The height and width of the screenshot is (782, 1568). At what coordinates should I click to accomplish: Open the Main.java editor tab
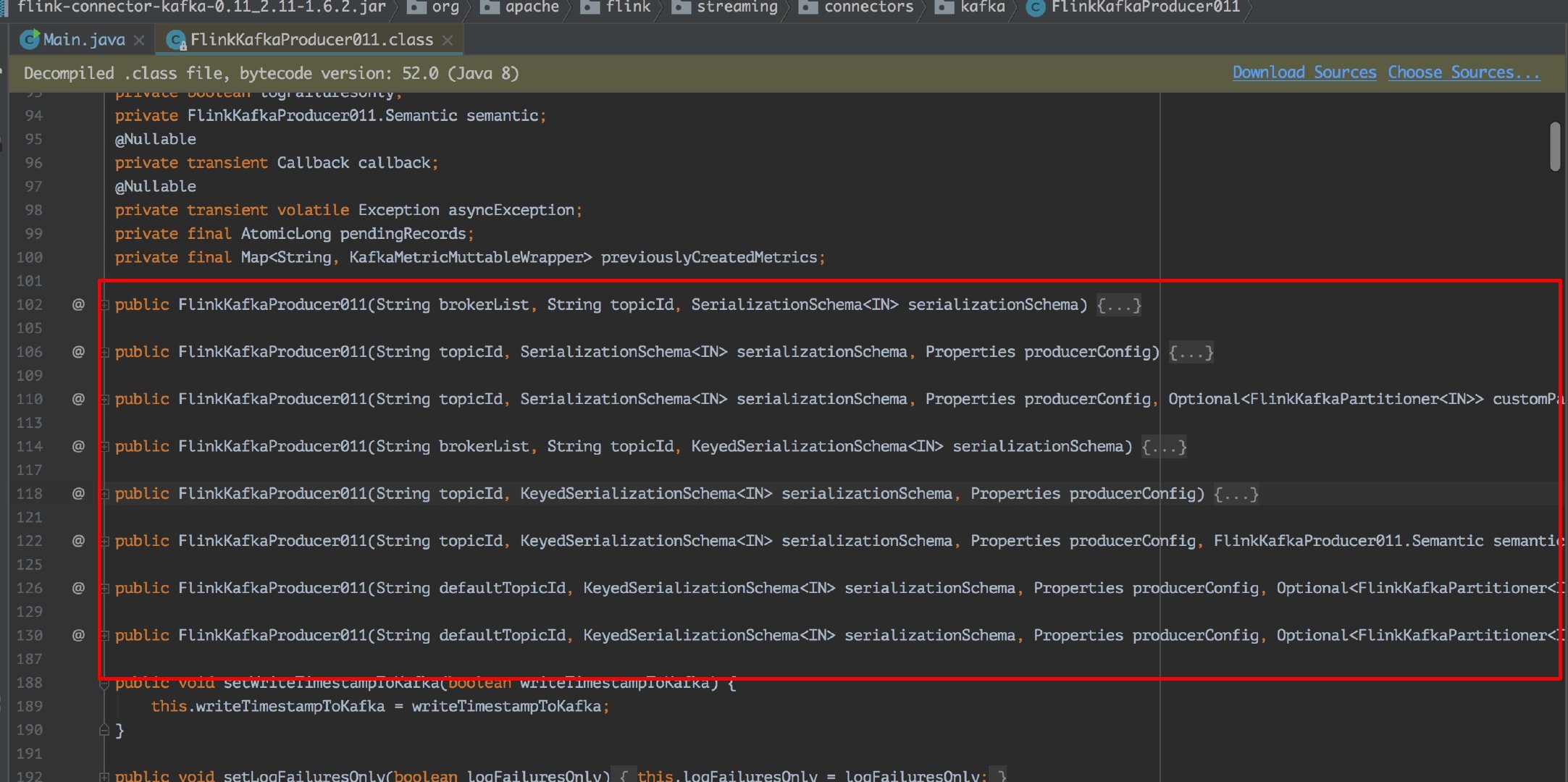(83, 40)
